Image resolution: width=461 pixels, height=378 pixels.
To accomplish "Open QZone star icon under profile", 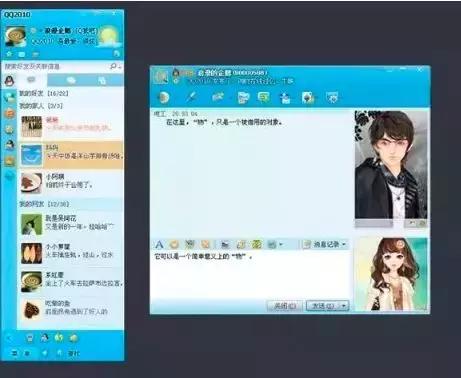I will point(9,54).
